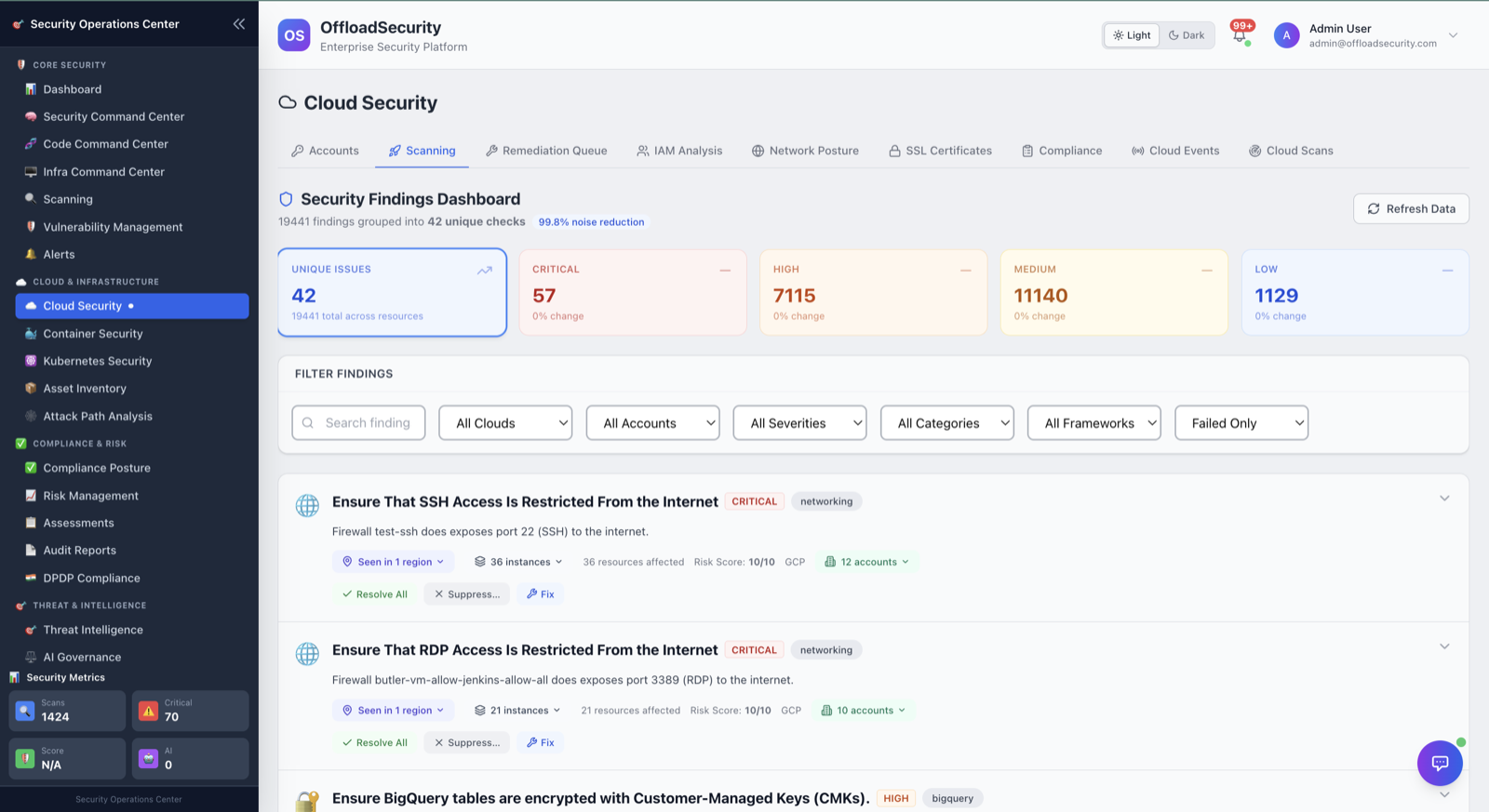Open the Admin User menu chevron
This screenshot has height=812, width=1489.
(1453, 35)
